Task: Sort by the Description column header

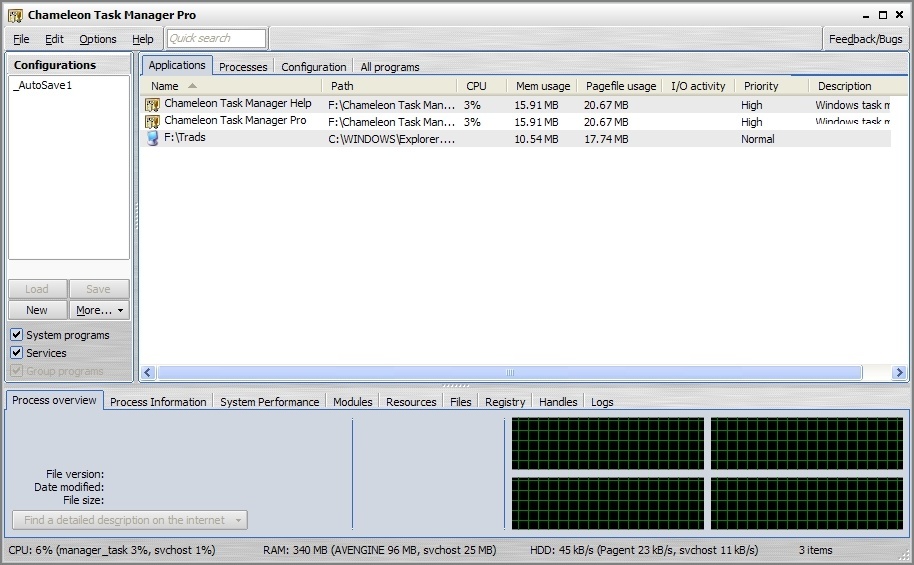Action: coord(858,86)
